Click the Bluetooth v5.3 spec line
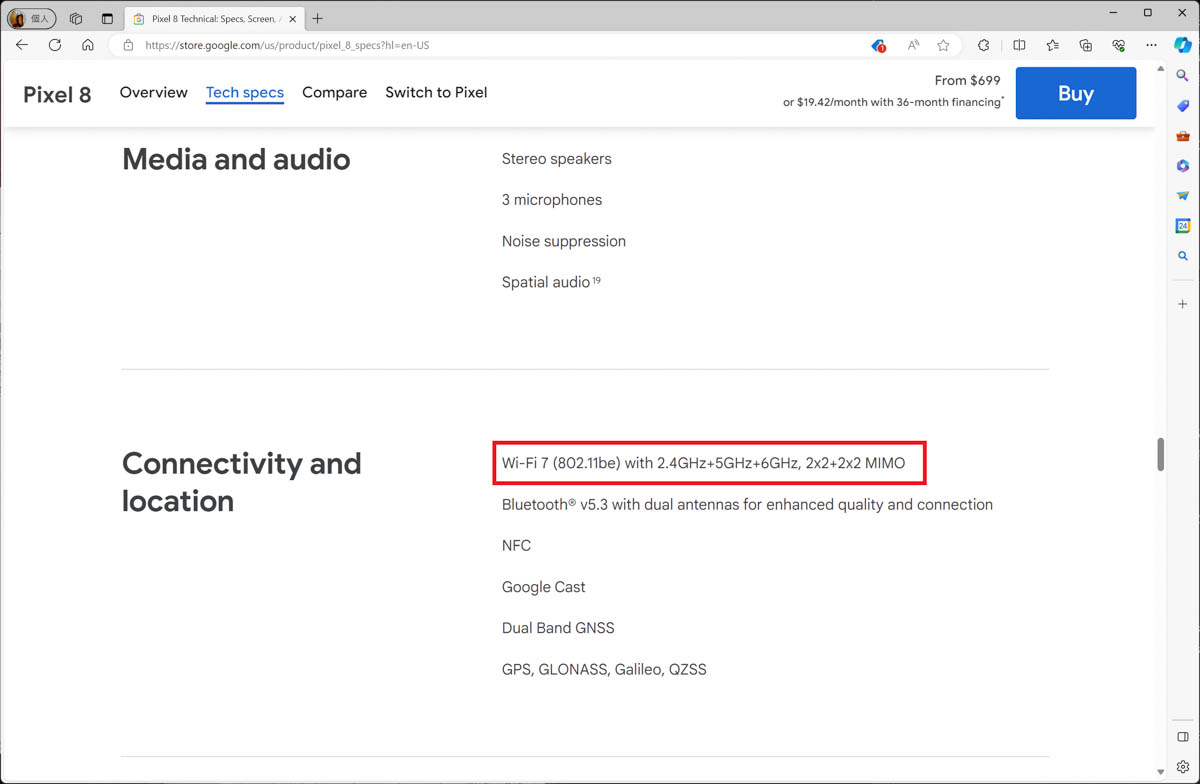Screen dimensions: 1200x784 747,504
